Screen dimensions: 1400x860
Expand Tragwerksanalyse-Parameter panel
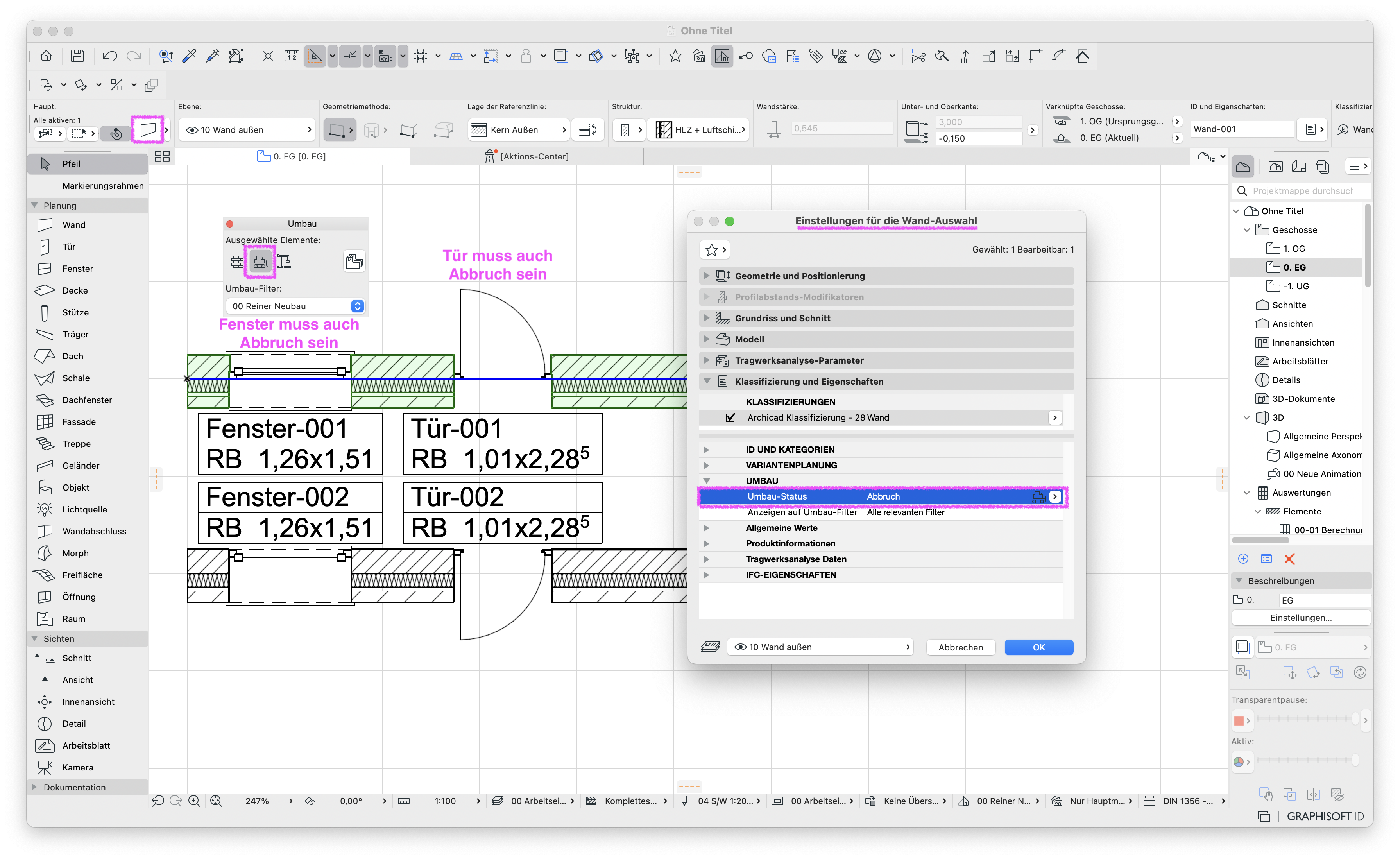click(707, 360)
